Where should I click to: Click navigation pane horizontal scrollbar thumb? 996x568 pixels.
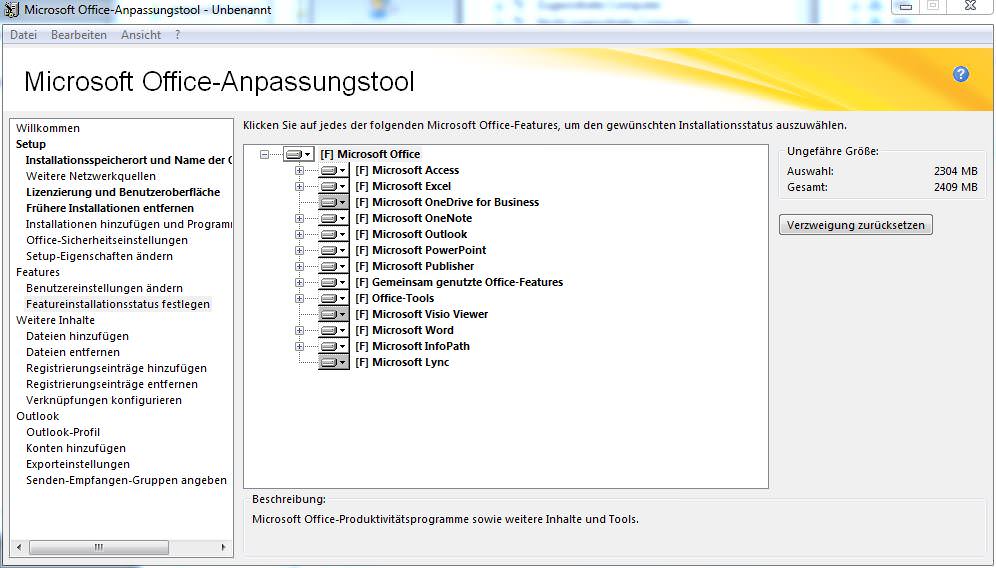[x=98, y=547]
